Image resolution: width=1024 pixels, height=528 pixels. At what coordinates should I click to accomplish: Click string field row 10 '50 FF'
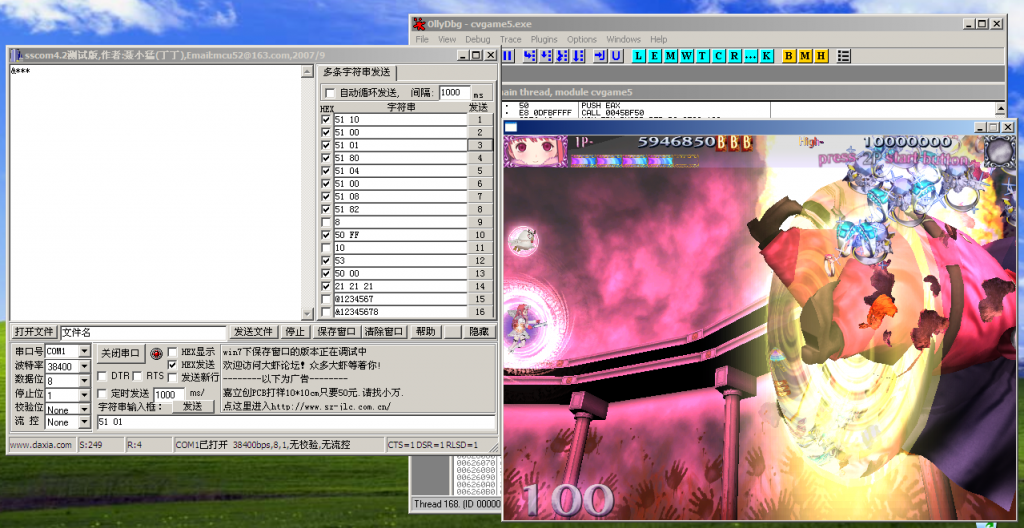(x=400, y=235)
